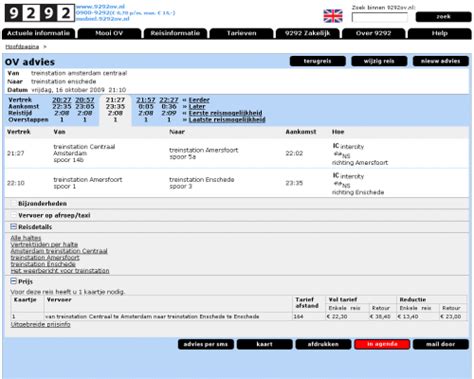Click the NS logo in richting Enschede row
Viewport: 474px width, 379px height.
point(342,185)
